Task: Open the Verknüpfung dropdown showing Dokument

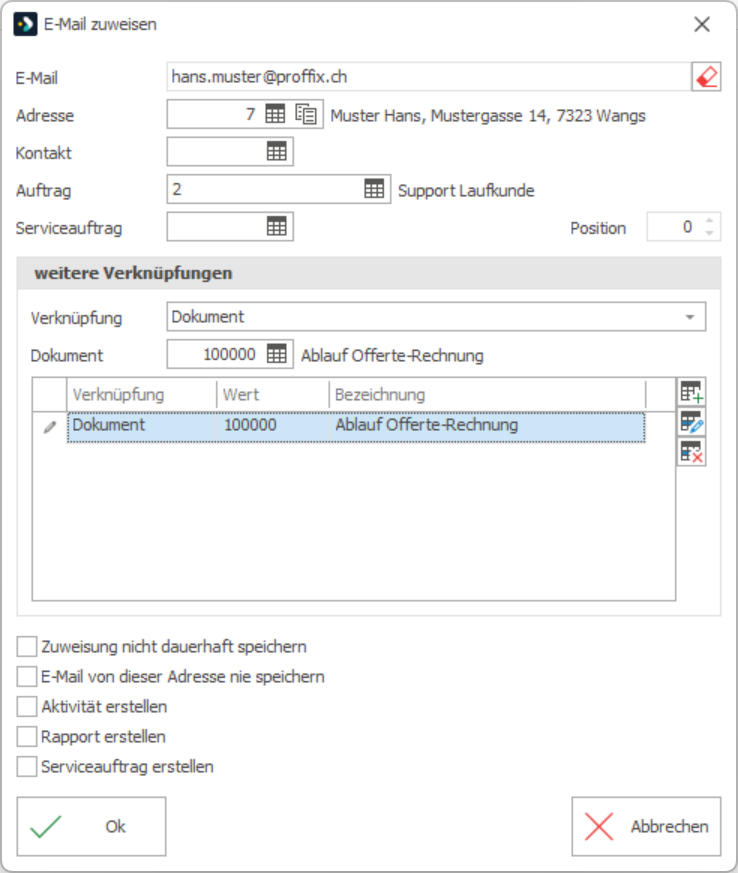Action: point(436,317)
